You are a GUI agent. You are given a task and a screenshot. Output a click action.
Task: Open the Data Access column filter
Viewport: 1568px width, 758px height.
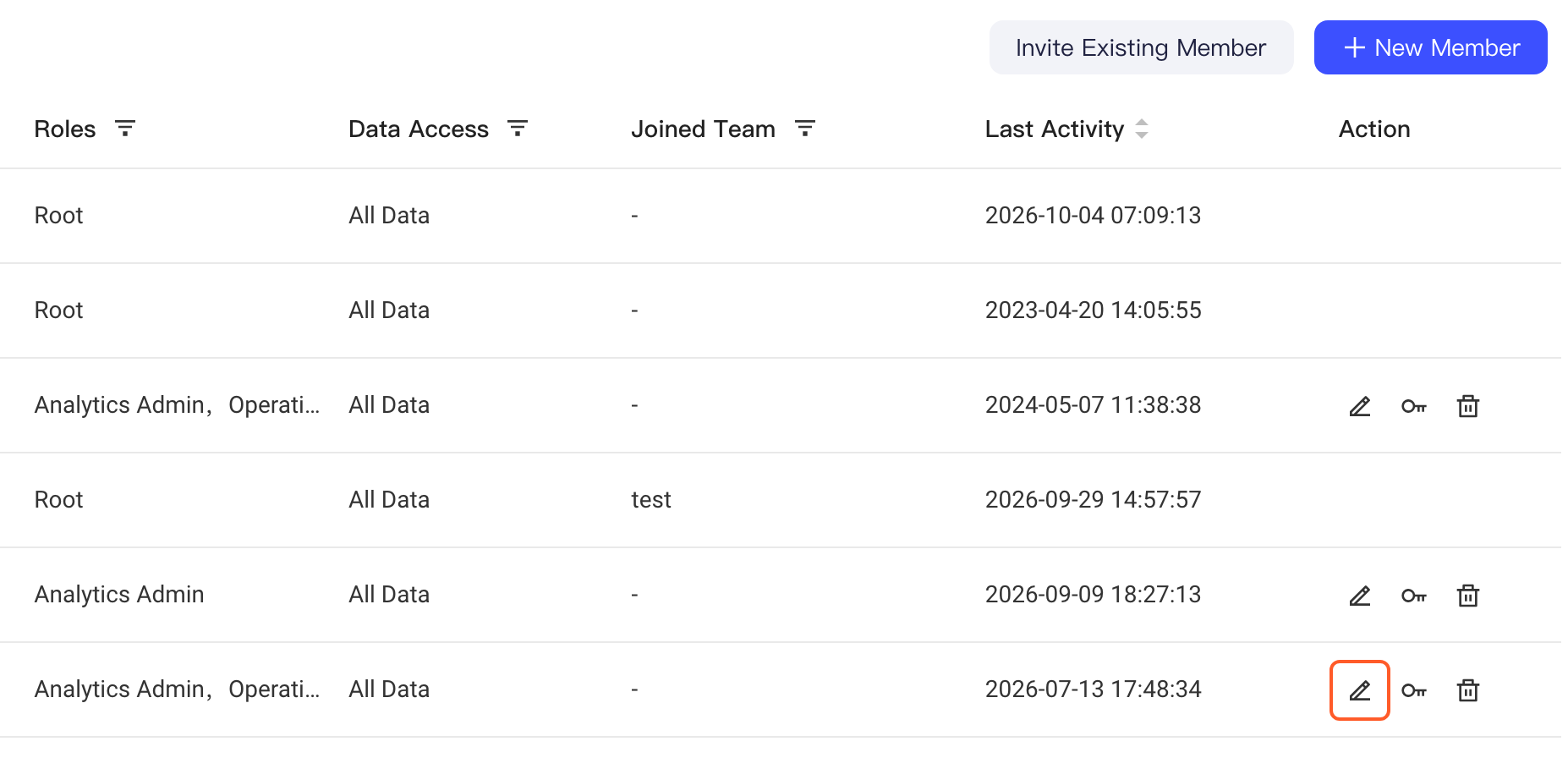tap(518, 129)
